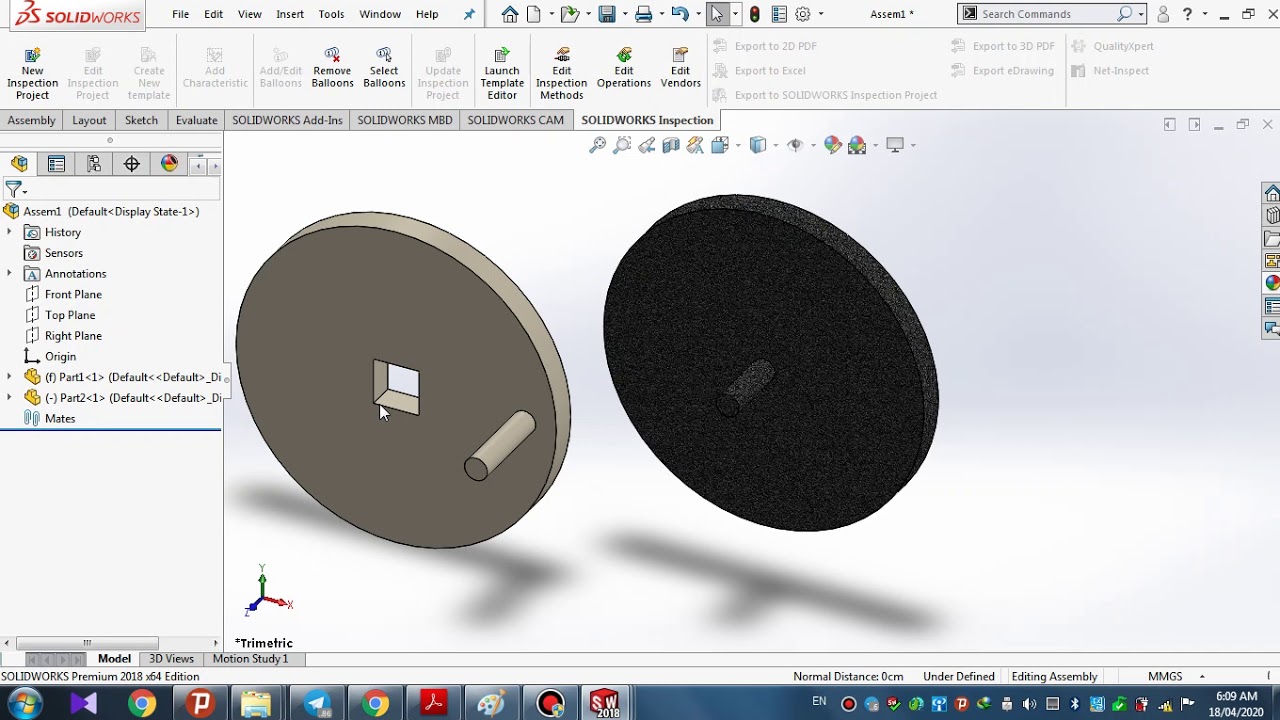Image resolution: width=1280 pixels, height=720 pixels.
Task: Click the Save floppy disk icon
Action: point(606,14)
